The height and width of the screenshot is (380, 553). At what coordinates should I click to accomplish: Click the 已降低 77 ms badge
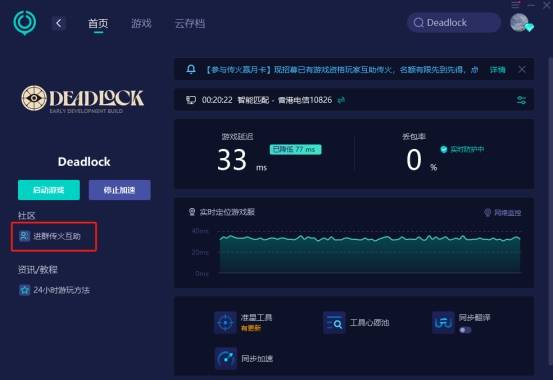tap(296, 149)
